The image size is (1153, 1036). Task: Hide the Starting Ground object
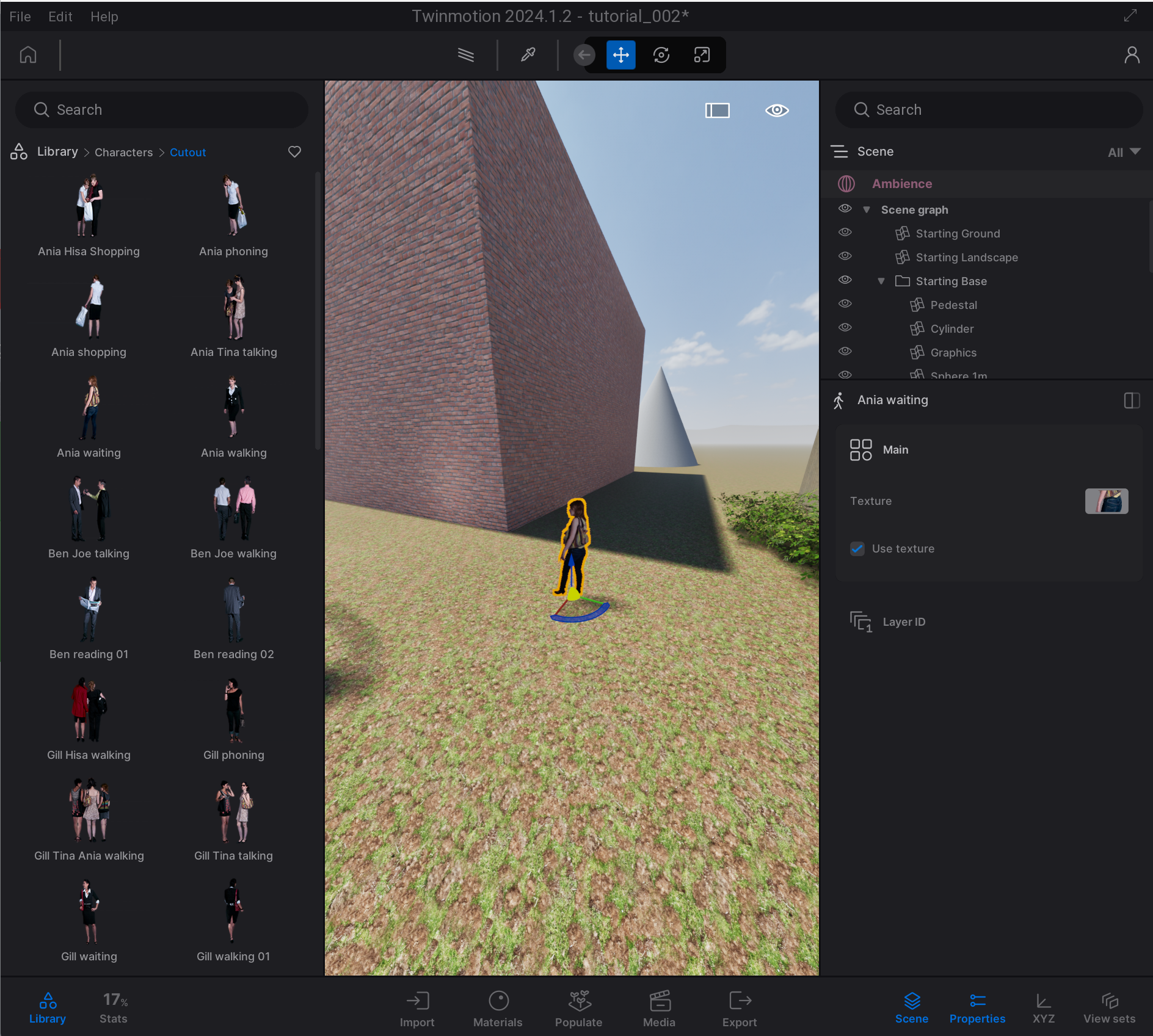click(x=845, y=233)
